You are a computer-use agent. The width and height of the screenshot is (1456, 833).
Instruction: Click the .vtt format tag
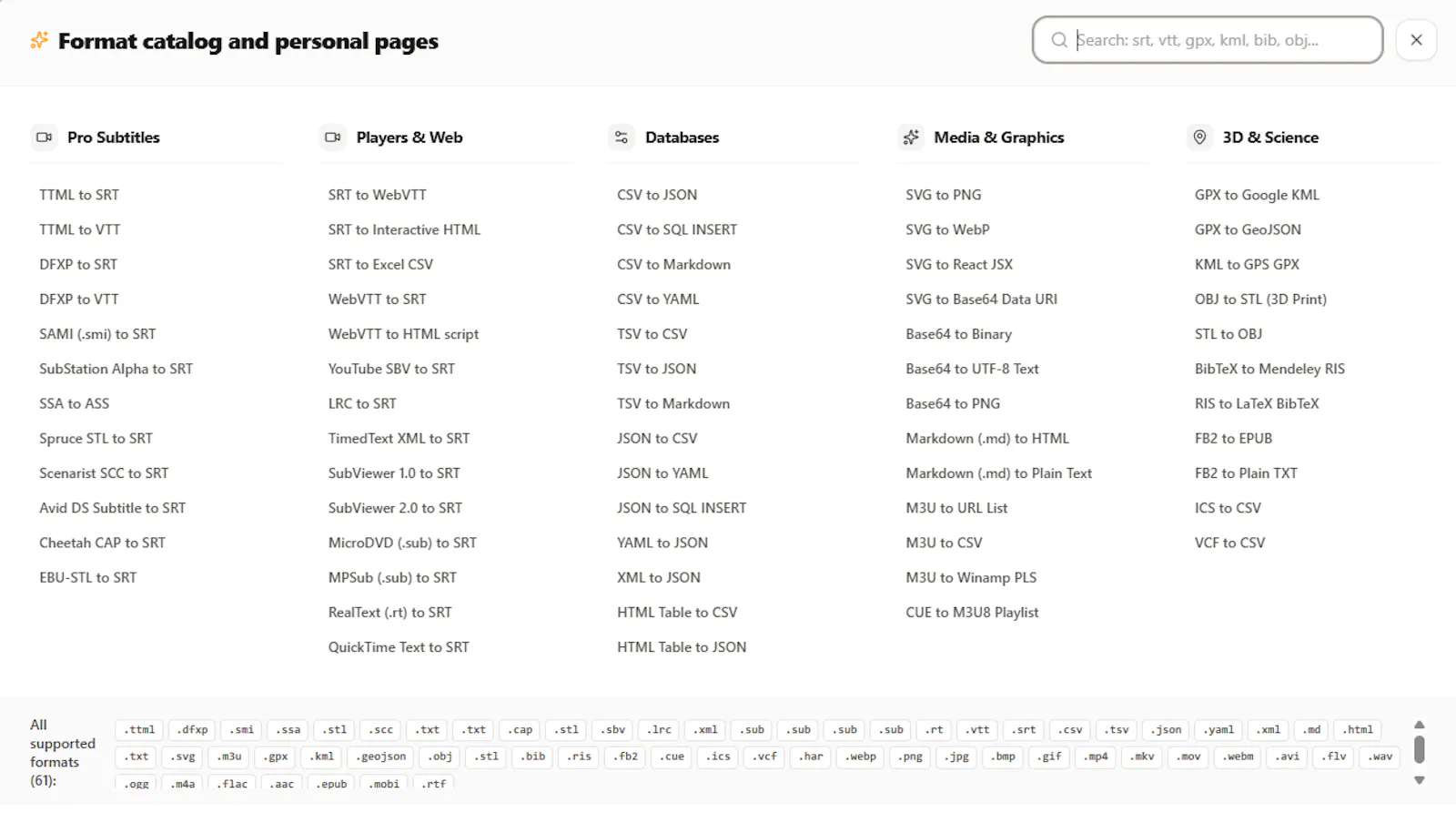pos(977,730)
